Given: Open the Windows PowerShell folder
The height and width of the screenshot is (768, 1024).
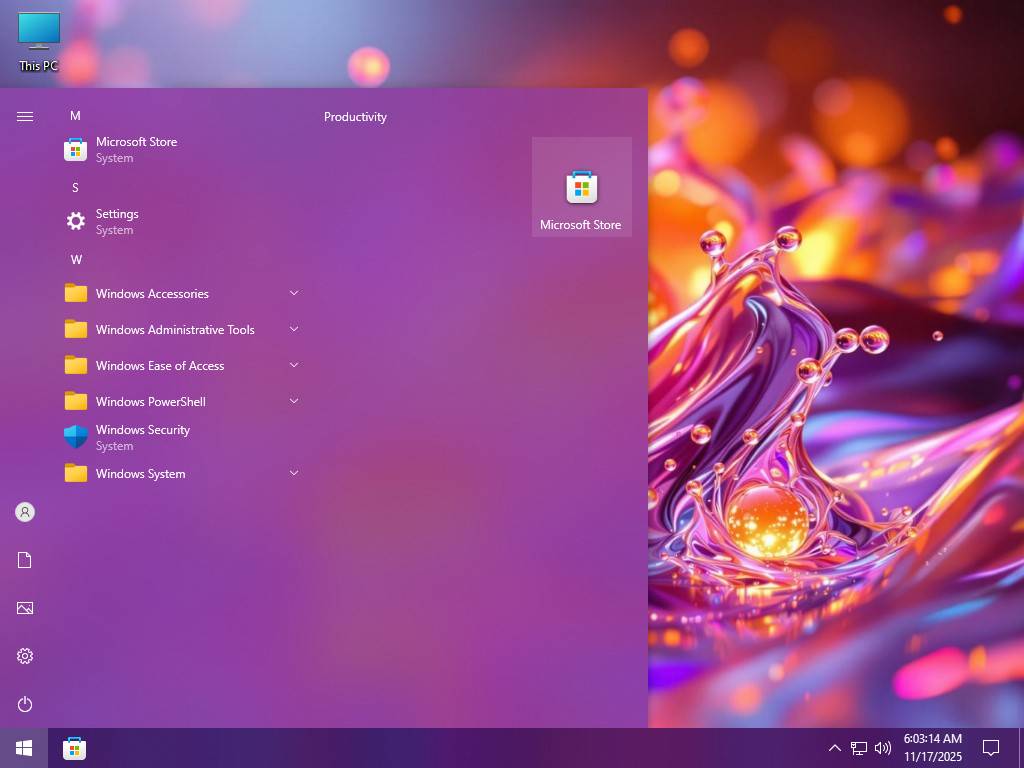Looking at the screenshot, I should click(183, 401).
